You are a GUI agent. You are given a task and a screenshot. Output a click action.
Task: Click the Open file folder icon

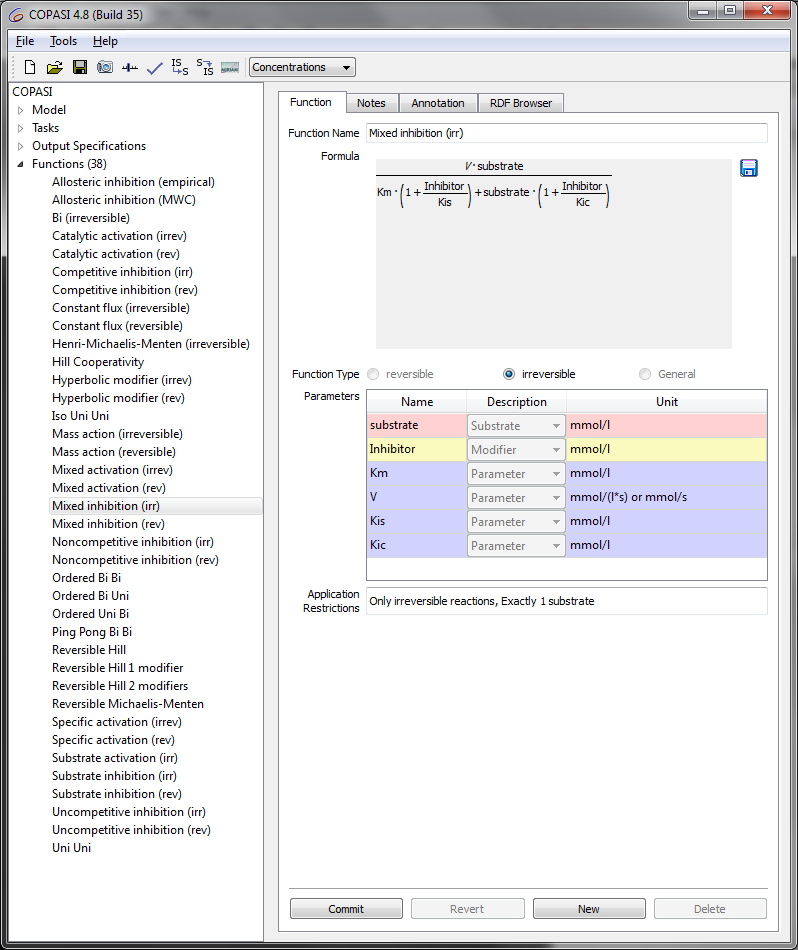pos(55,68)
